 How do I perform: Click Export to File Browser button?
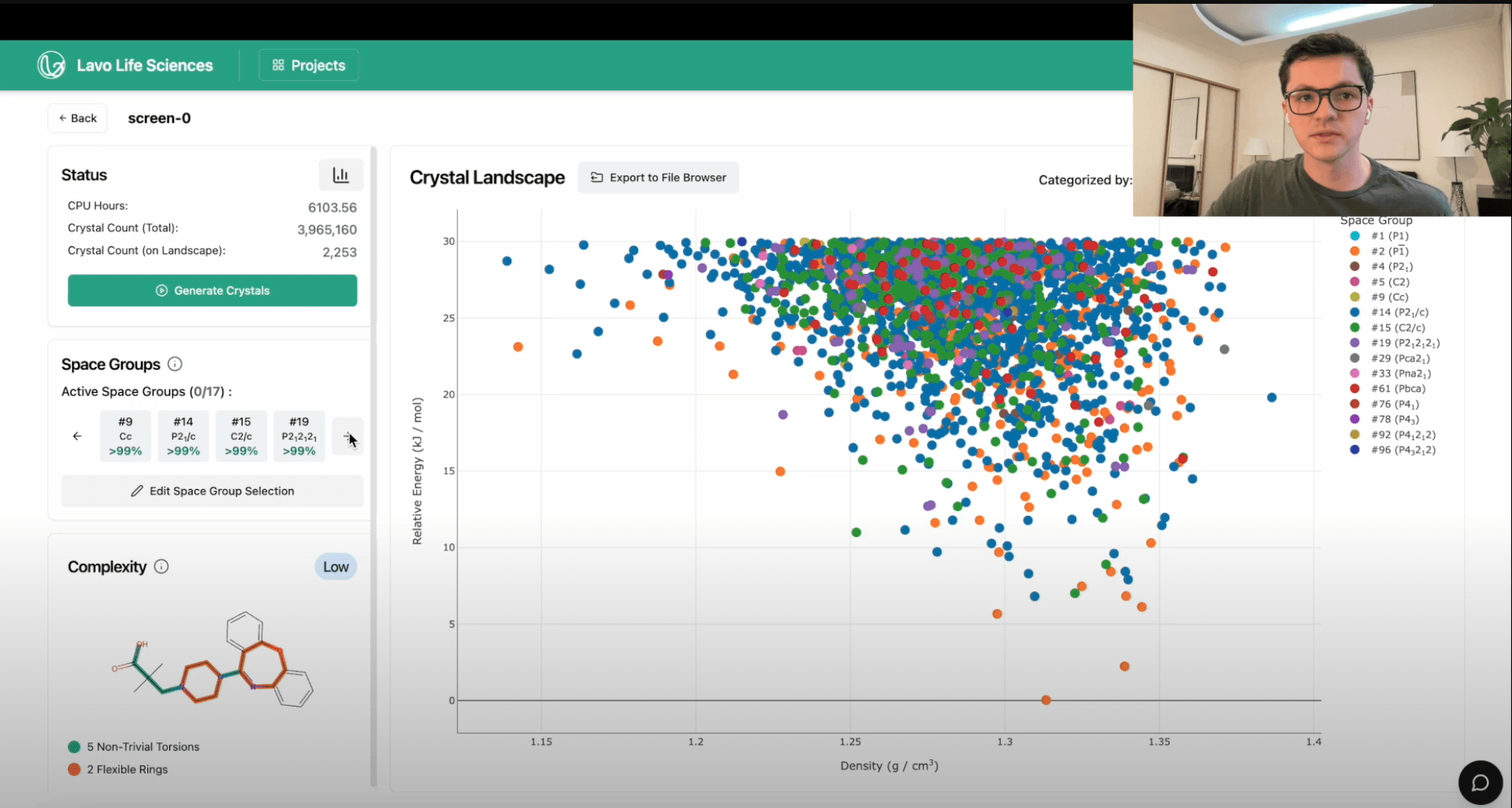[x=658, y=178]
